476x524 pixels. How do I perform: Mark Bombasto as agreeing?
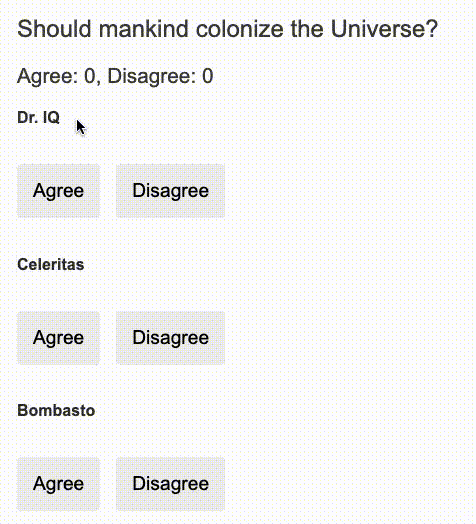[58, 484]
